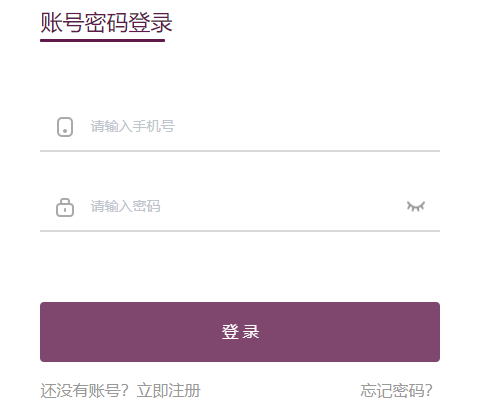
Task: Open the 忘记密码? link
Action: [396, 390]
